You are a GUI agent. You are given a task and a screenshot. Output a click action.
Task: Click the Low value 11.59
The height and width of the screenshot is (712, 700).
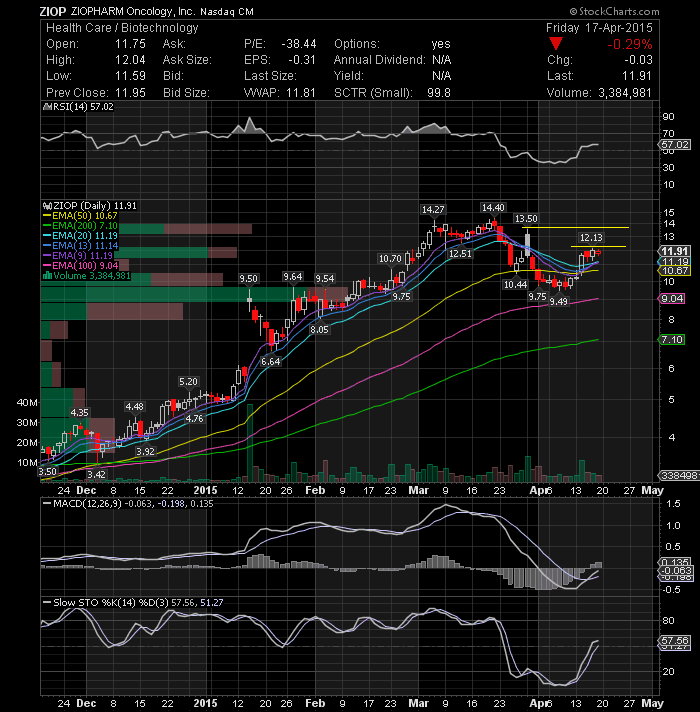click(130, 75)
